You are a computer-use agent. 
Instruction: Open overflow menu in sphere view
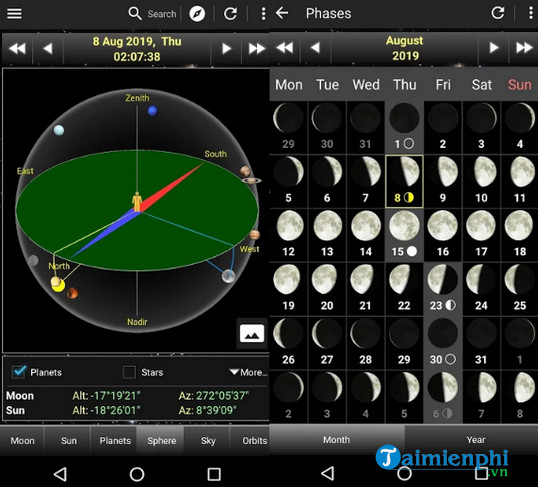point(263,14)
